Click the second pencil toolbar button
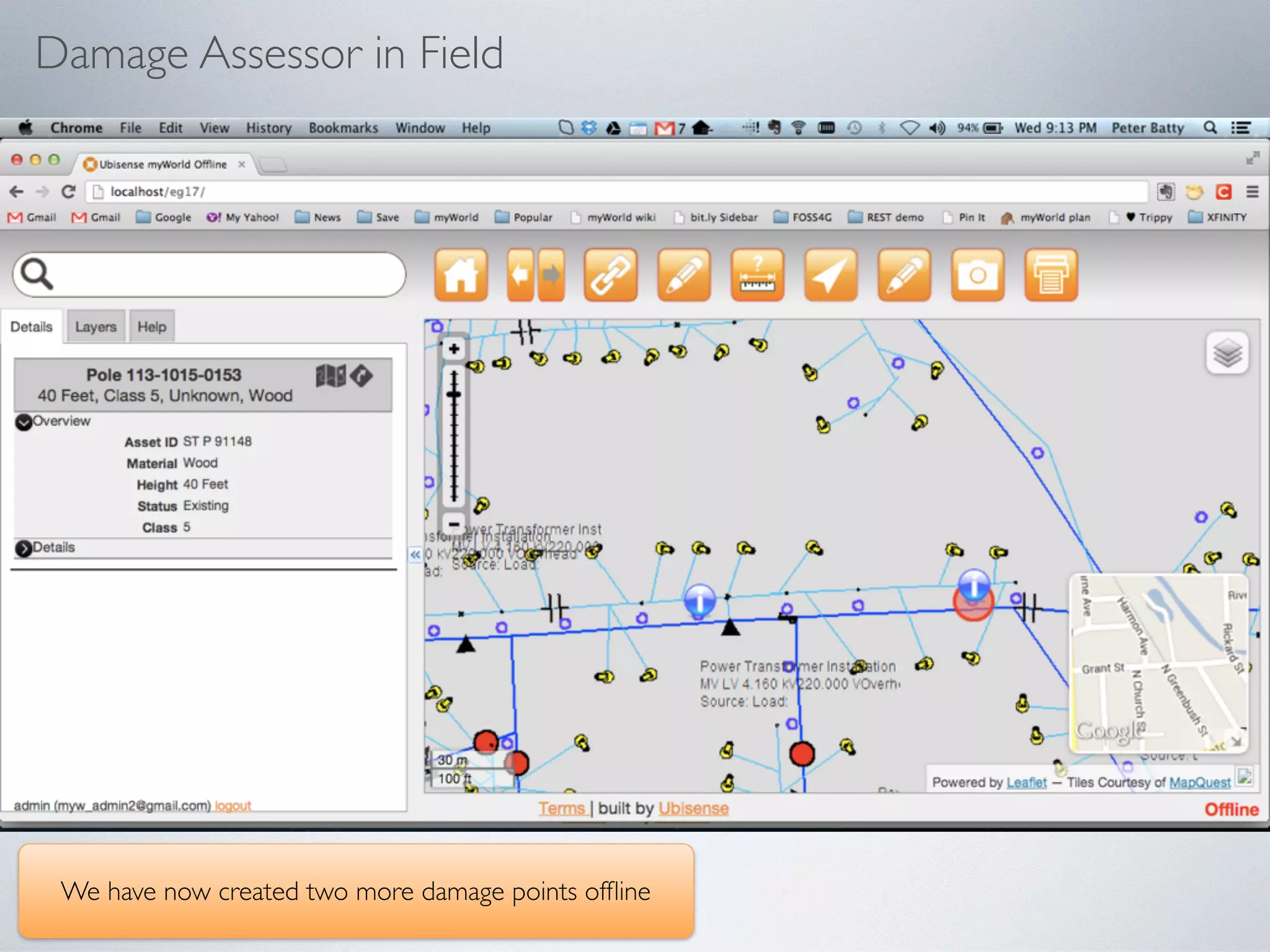1270x952 pixels. tap(904, 275)
